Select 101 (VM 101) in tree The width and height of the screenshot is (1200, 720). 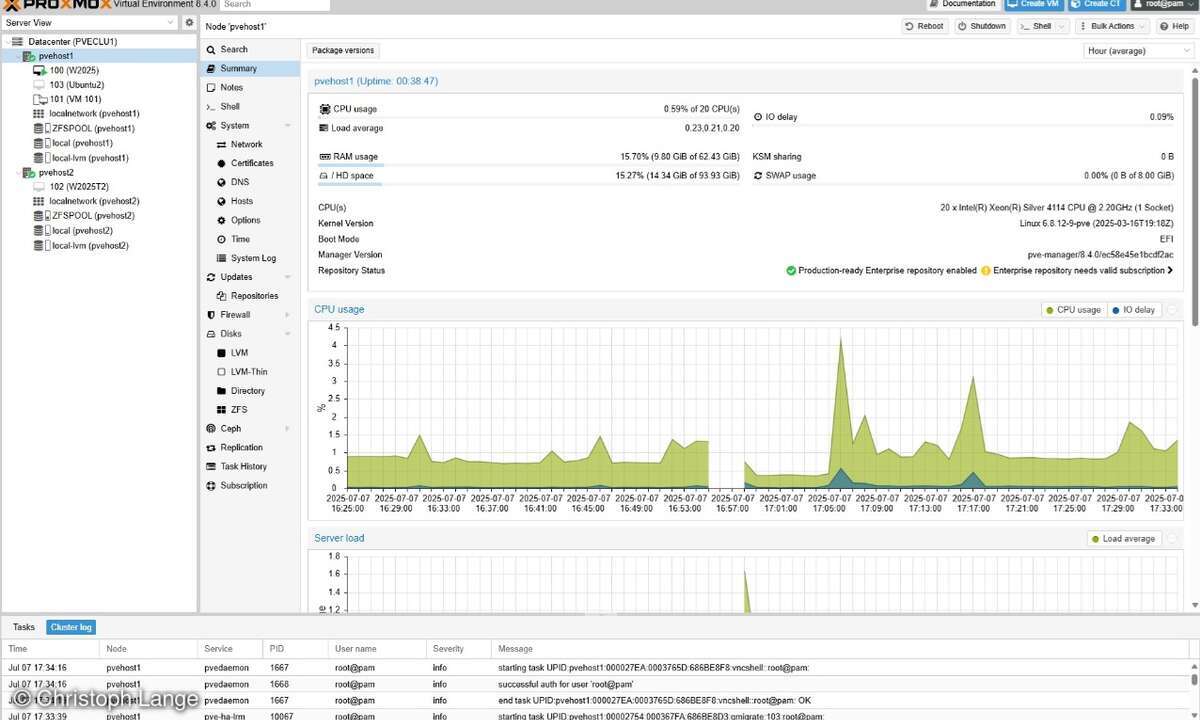click(x=75, y=99)
